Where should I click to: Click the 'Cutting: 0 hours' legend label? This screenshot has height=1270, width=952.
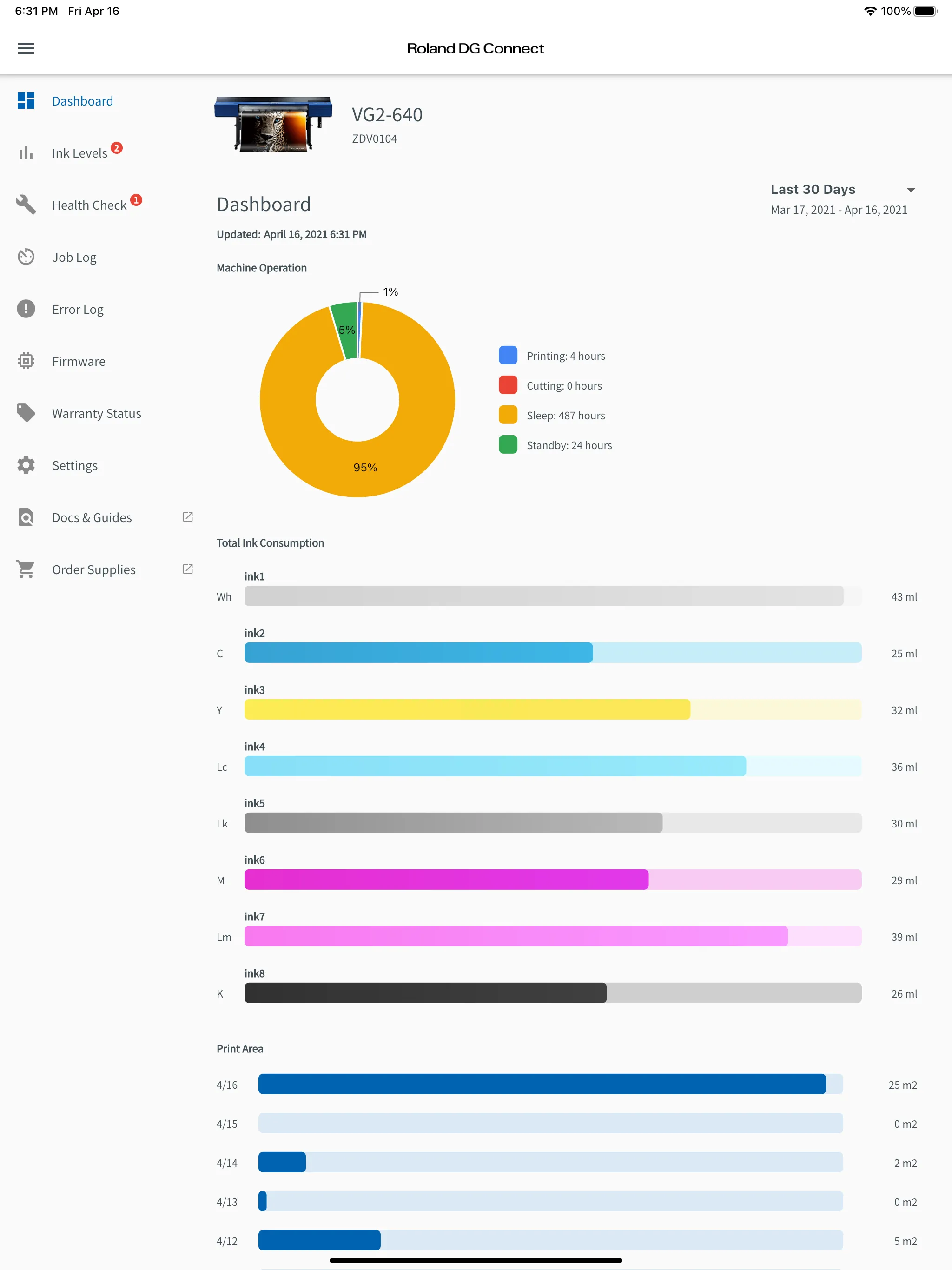pos(564,386)
